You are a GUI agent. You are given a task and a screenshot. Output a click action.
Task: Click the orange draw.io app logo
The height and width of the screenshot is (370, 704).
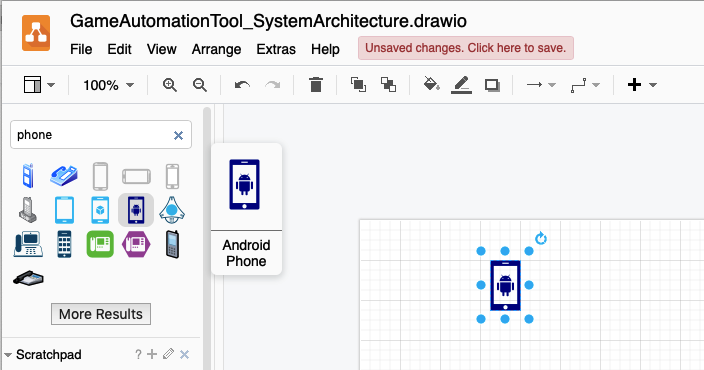tap(36, 33)
